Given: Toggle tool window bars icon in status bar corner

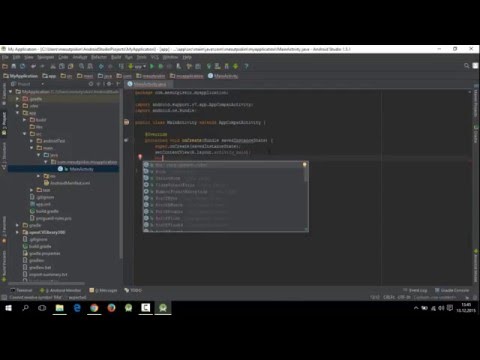Looking at the screenshot, I should (x=4, y=297).
